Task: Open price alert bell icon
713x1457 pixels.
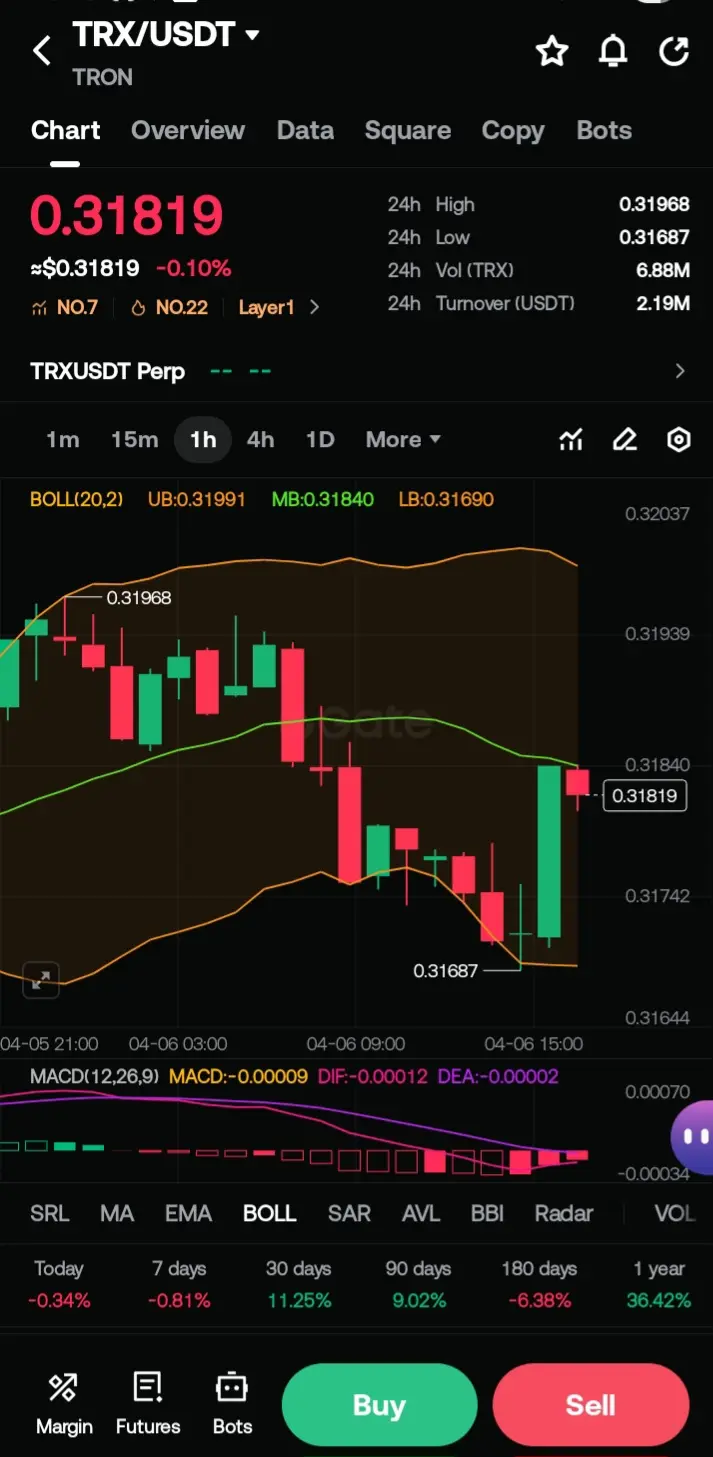Action: (x=613, y=51)
